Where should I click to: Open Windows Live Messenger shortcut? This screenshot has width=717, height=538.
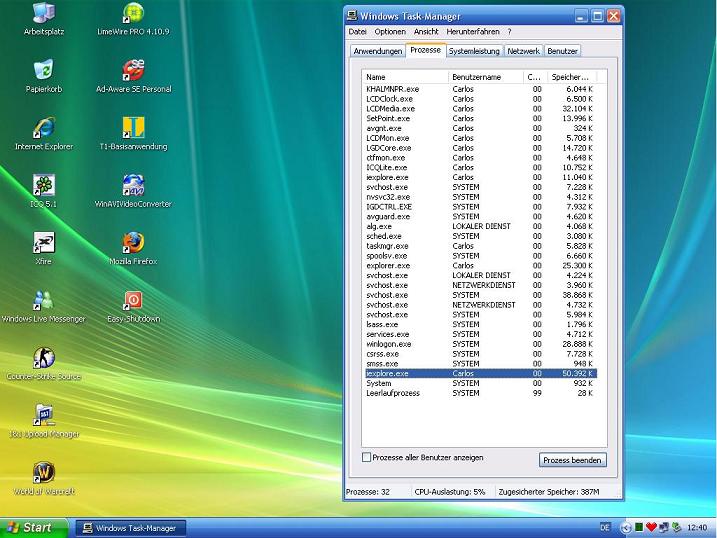click(43, 301)
